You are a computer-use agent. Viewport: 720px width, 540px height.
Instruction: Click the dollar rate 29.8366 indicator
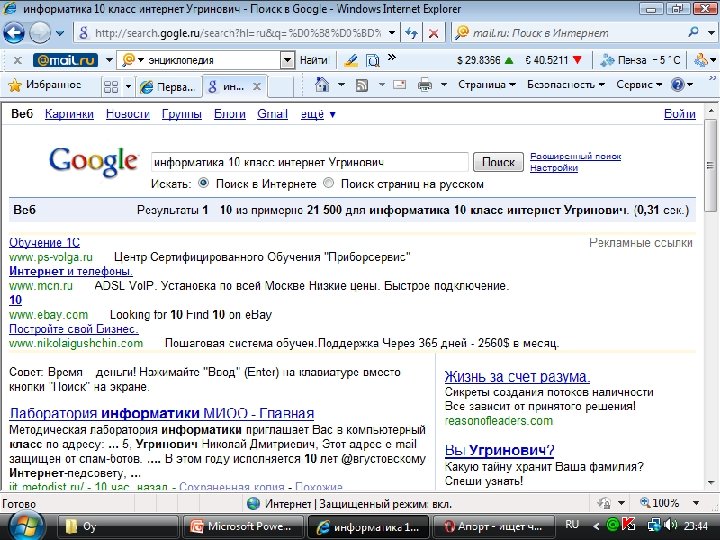coord(485,60)
